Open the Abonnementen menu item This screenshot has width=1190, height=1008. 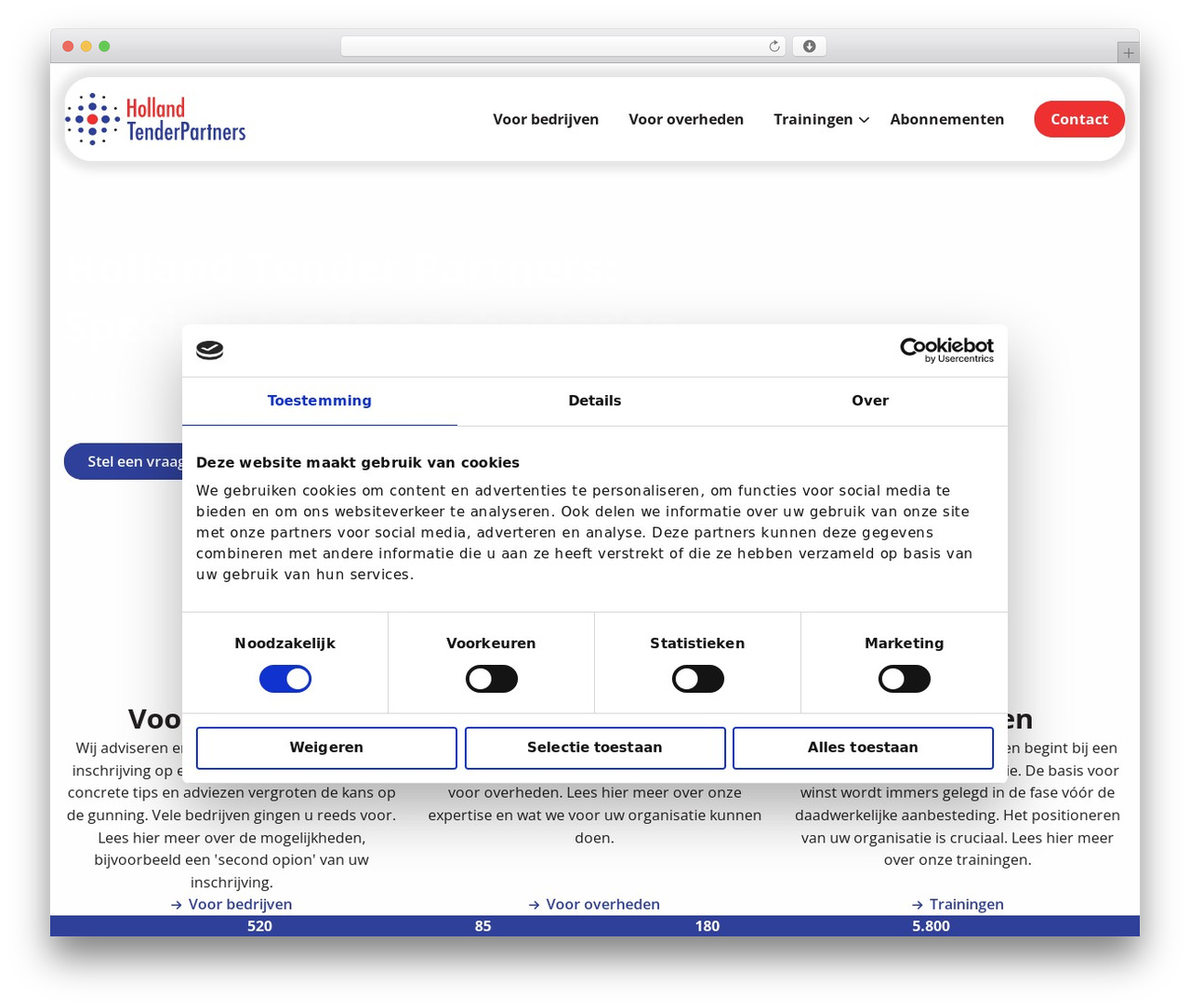(x=946, y=119)
